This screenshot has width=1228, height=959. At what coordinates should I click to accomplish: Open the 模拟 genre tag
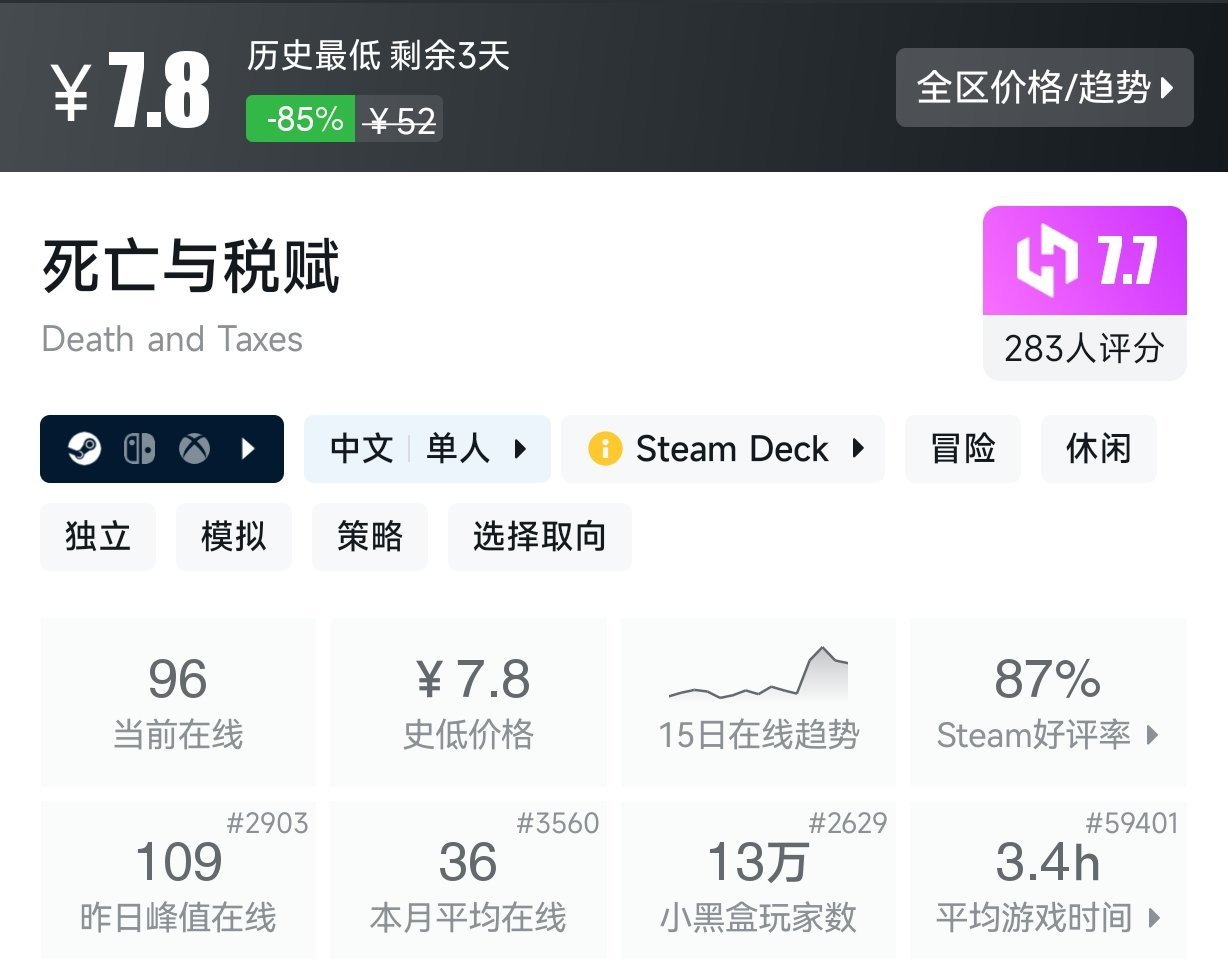233,537
